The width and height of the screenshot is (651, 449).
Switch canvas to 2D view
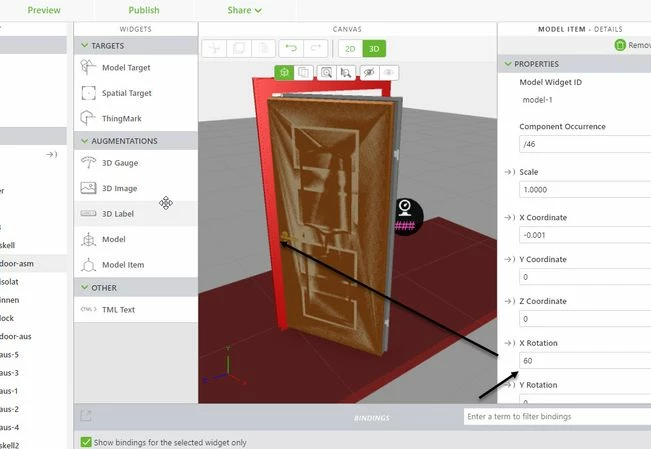tap(350, 49)
